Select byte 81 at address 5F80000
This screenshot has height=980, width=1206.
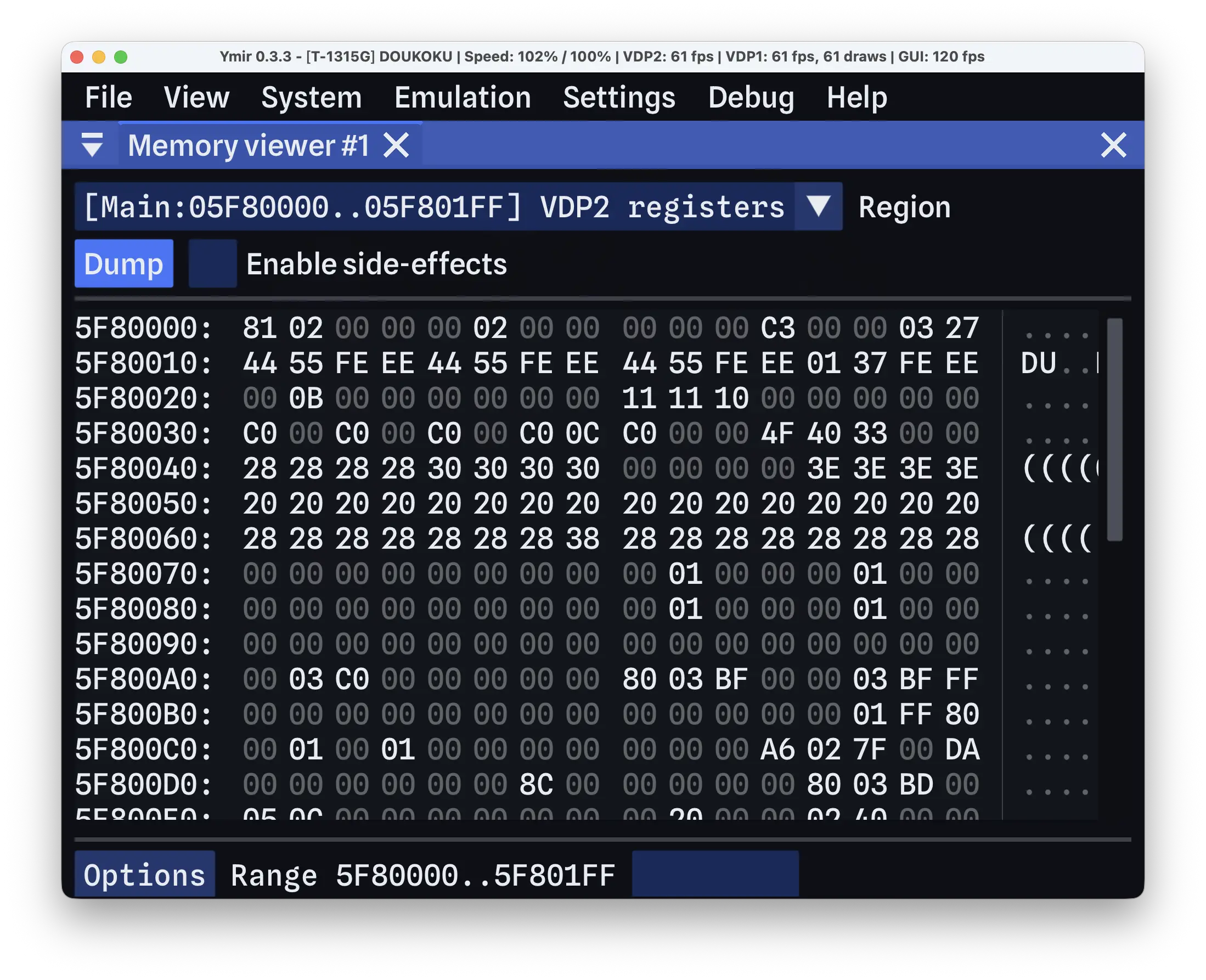click(260, 328)
